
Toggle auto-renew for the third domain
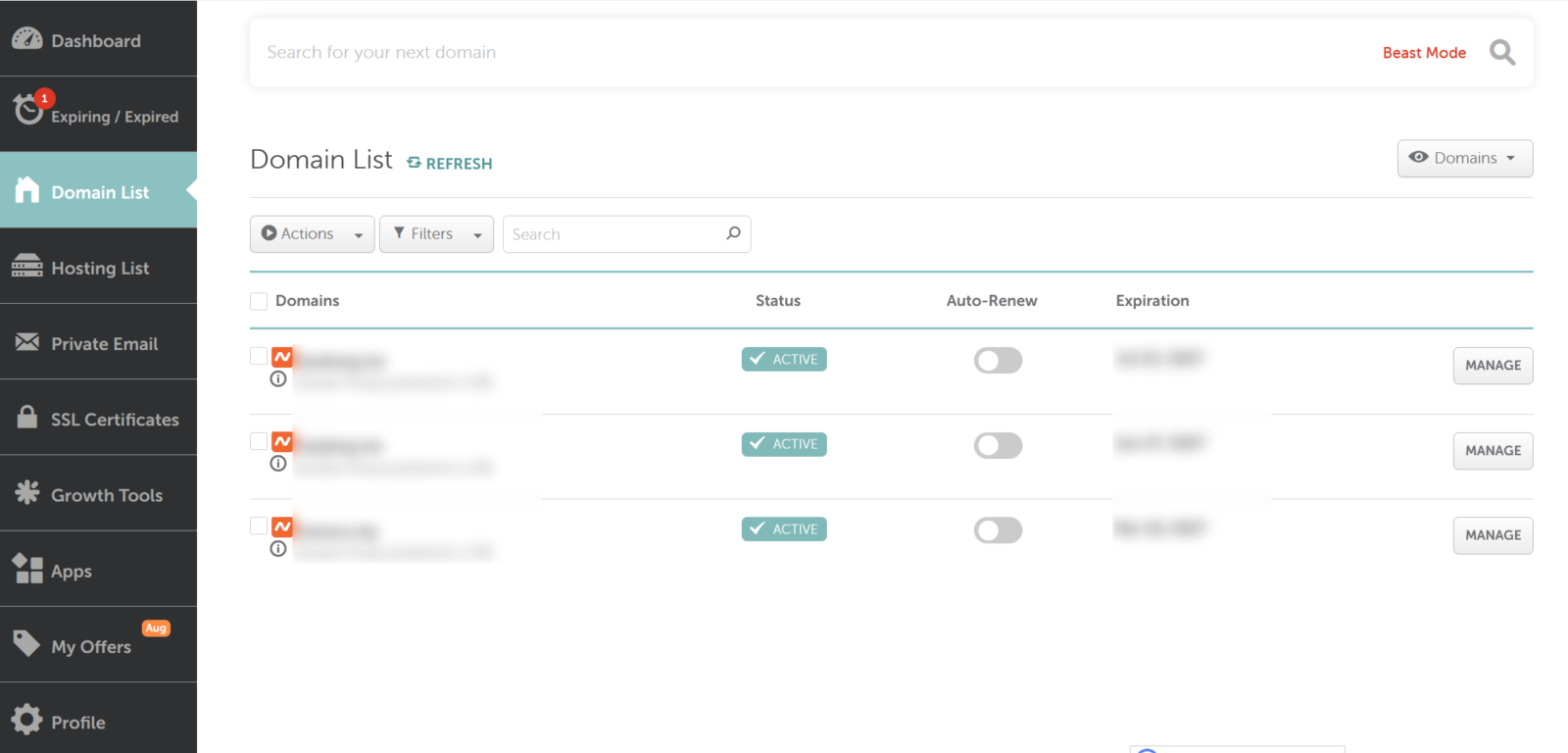pos(998,530)
